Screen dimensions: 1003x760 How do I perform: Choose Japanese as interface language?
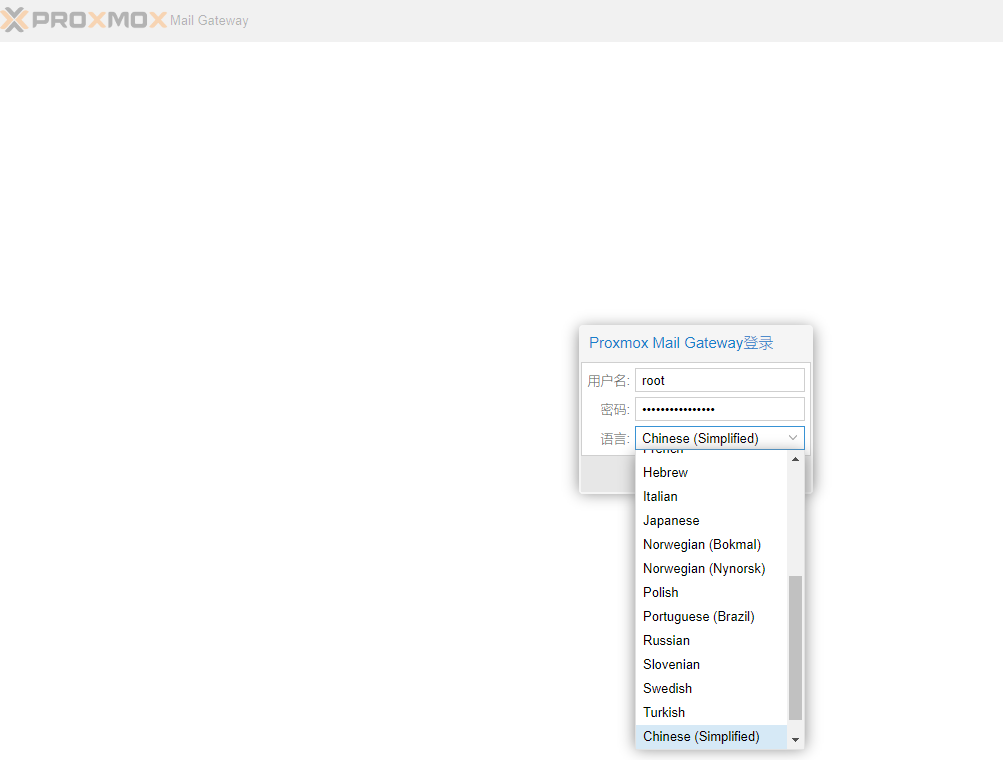[671, 520]
